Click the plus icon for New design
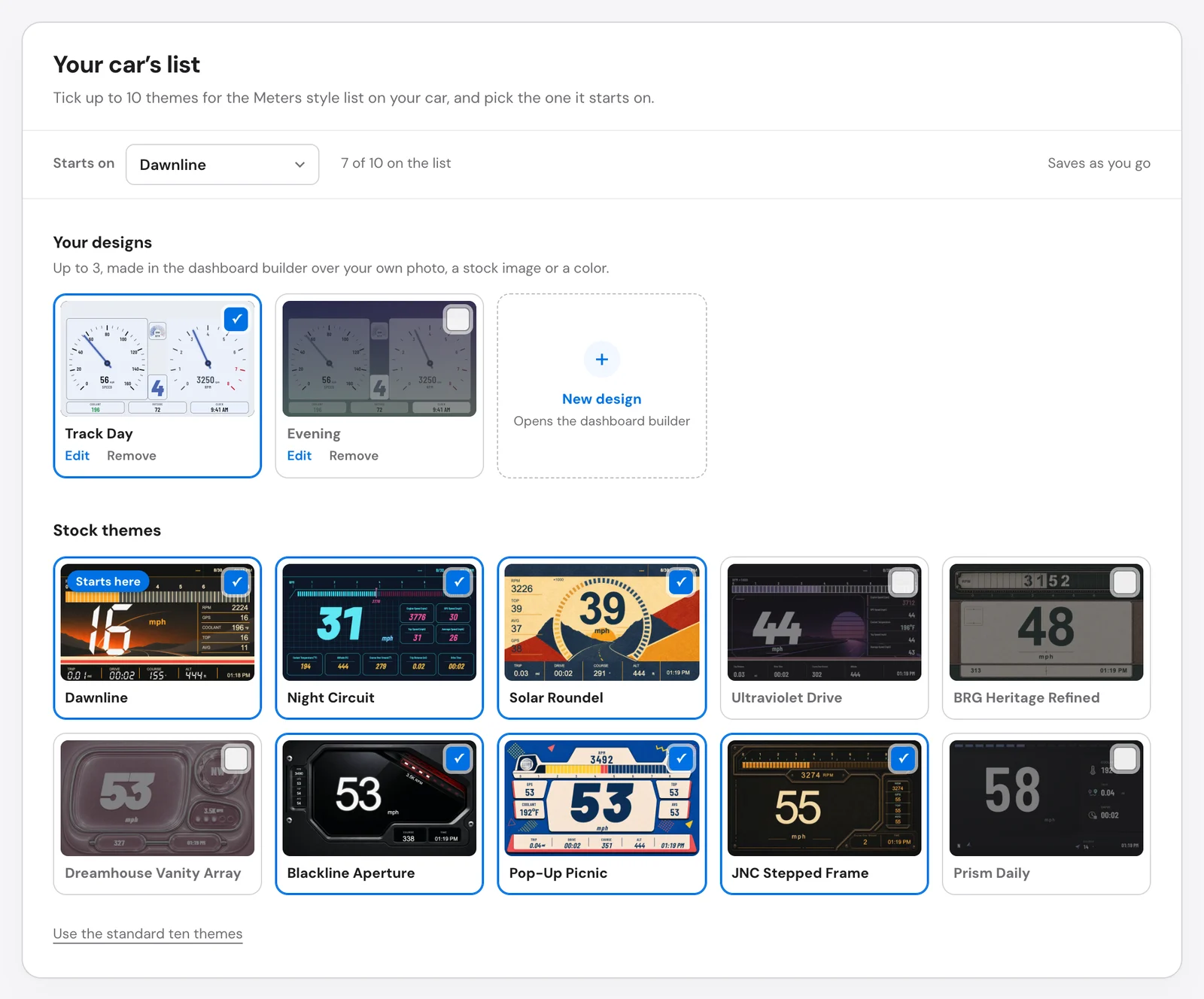This screenshot has height=999, width=1204. [601, 360]
